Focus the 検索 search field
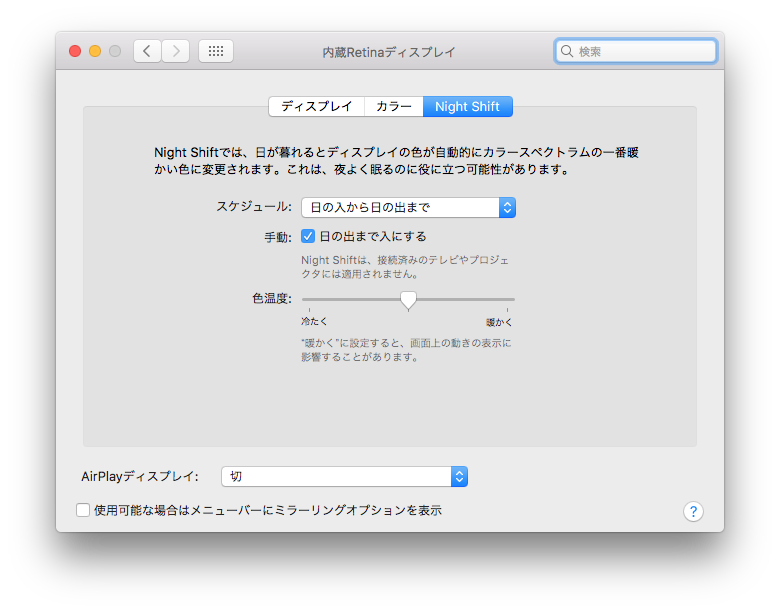The image size is (780, 612). click(636, 51)
